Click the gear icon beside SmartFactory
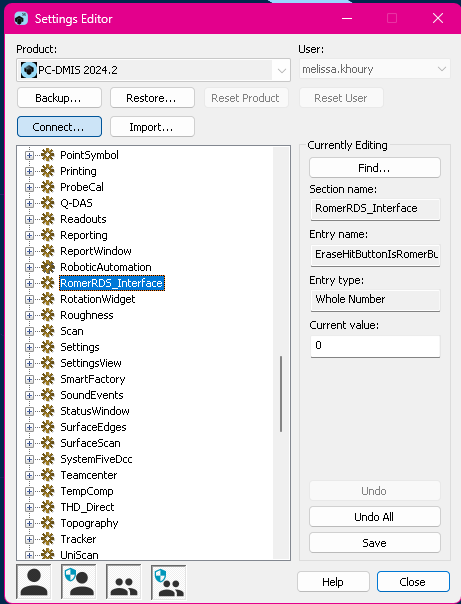The width and height of the screenshot is (461, 604). (48, 379)
